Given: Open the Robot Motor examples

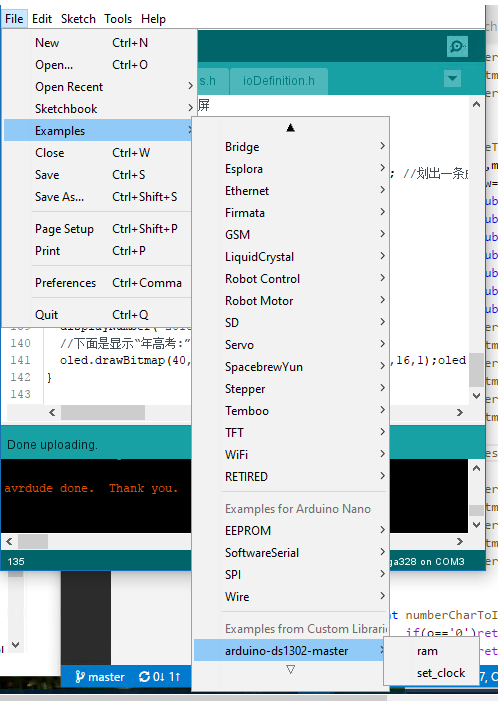Looking at the screenshot, I should click(x=291, y=301).
